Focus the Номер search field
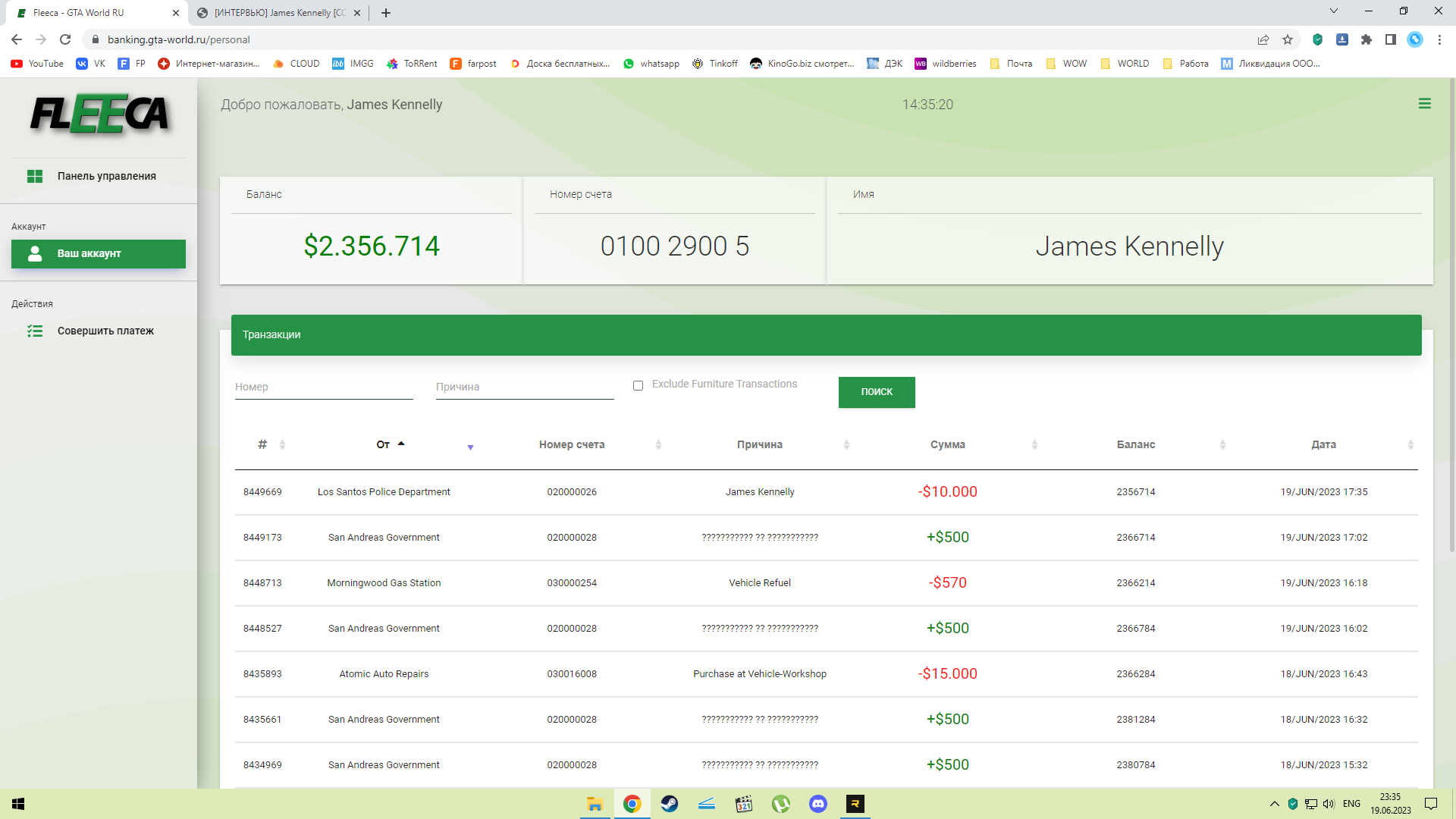The width and height of the screenshot is (1456, 819). tap(324, 387)
